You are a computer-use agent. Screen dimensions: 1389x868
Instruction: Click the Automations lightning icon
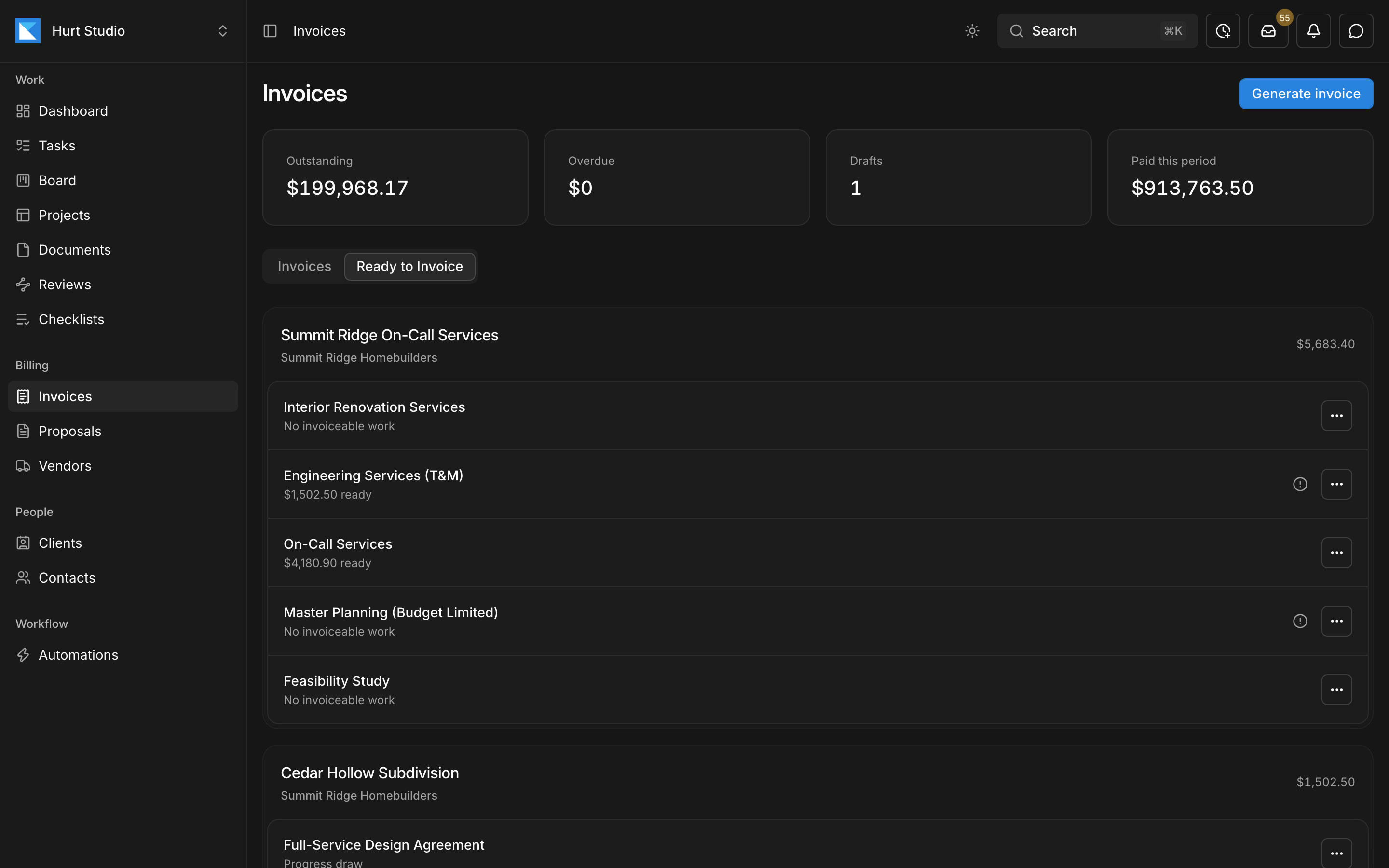[23, 655]
